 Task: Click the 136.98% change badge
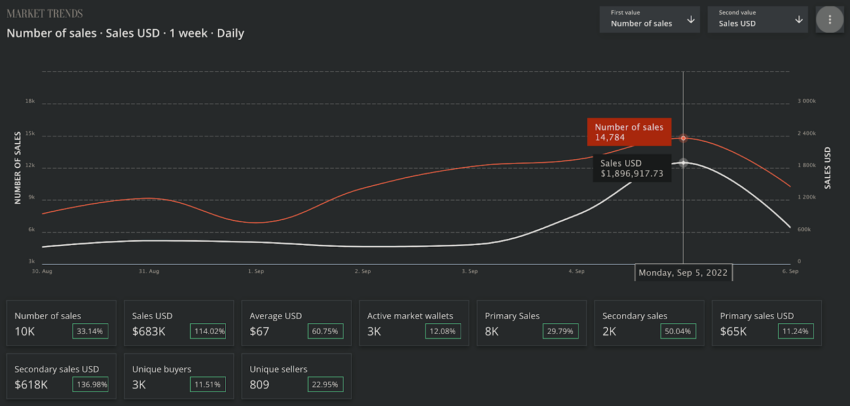(91, 384)
